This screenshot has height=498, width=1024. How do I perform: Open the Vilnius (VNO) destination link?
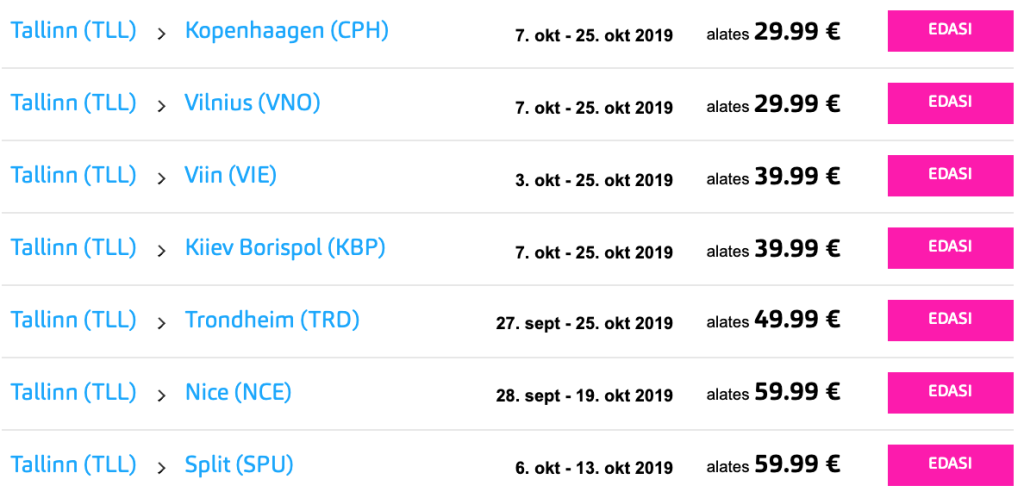pyautogui.click(x=252, y=103)
